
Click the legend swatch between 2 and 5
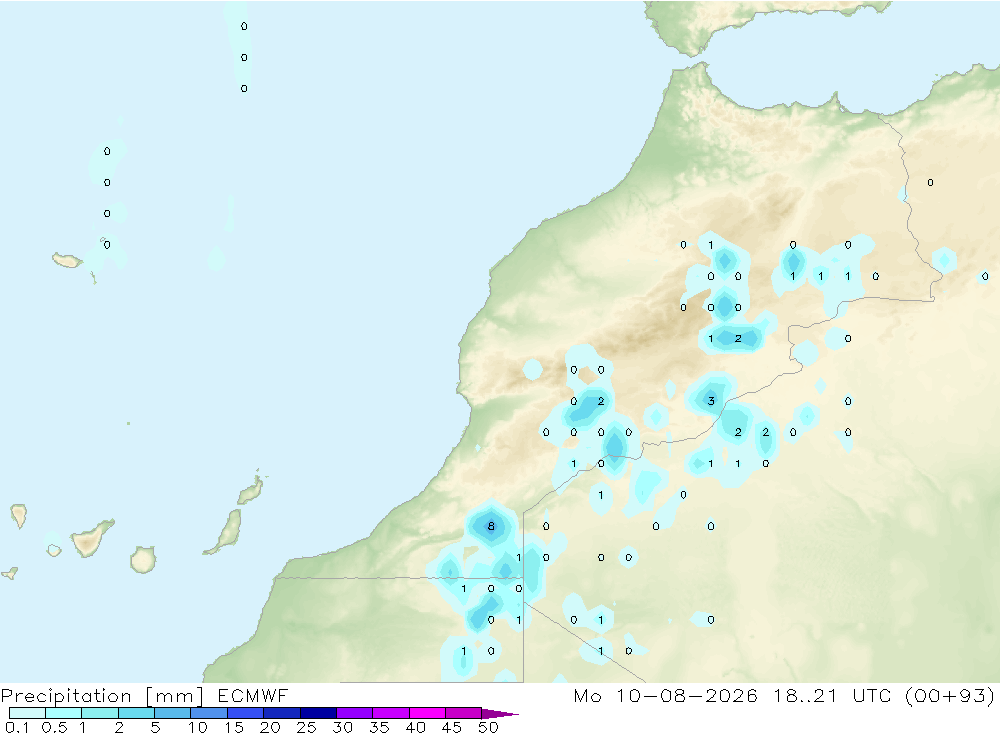[x=136, y=713]
